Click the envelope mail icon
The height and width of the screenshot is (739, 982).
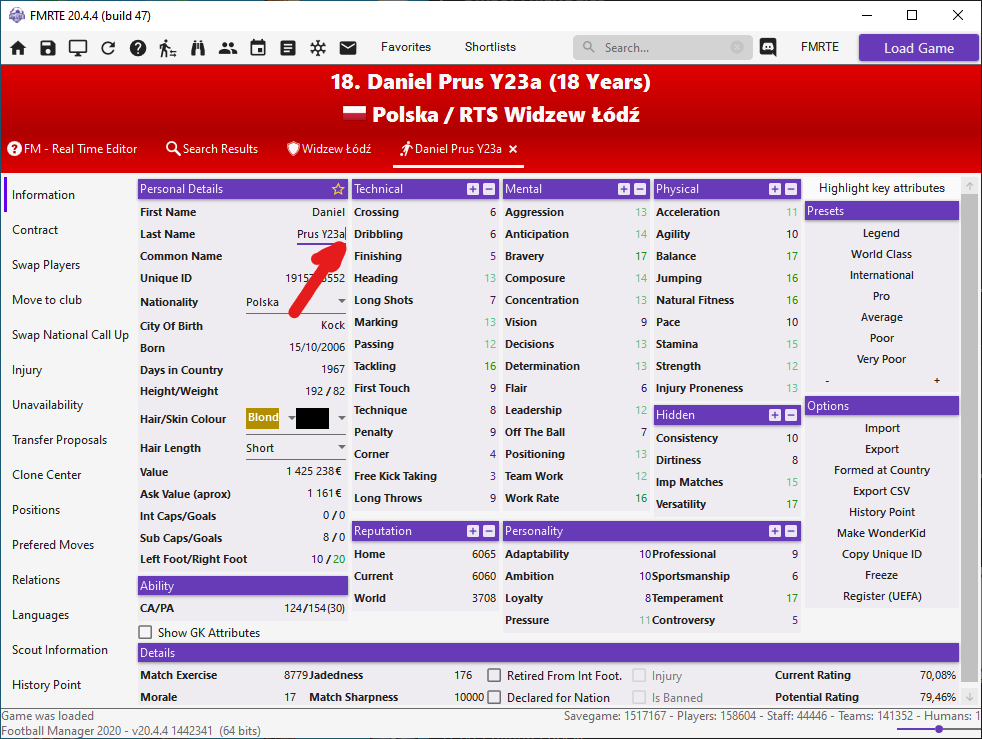coord(348,48)
